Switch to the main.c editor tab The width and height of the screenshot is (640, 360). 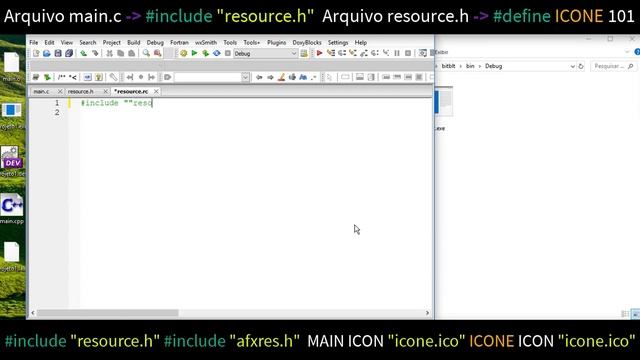point(41,91)
